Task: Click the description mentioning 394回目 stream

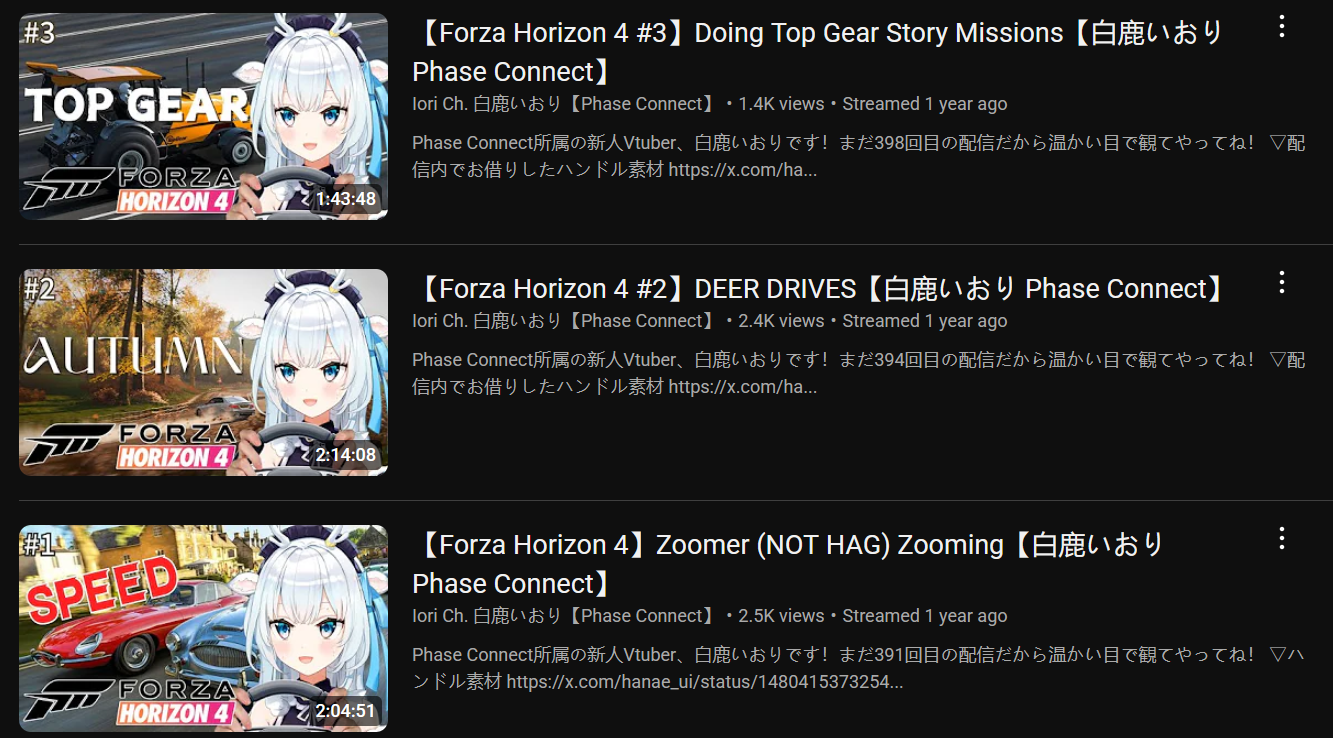Action: (858, 373)
